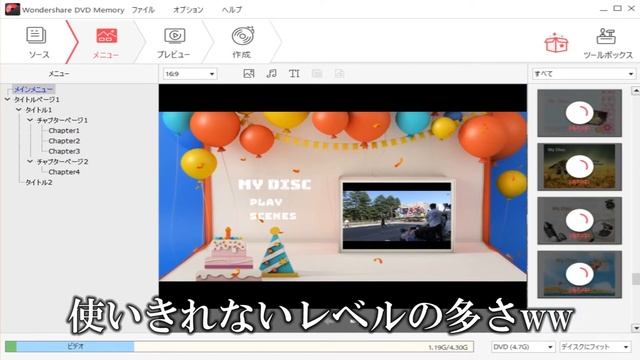The height and width of the screenshot is (360, 640).
Task: Click the background image customize icon
Action: 249,73
